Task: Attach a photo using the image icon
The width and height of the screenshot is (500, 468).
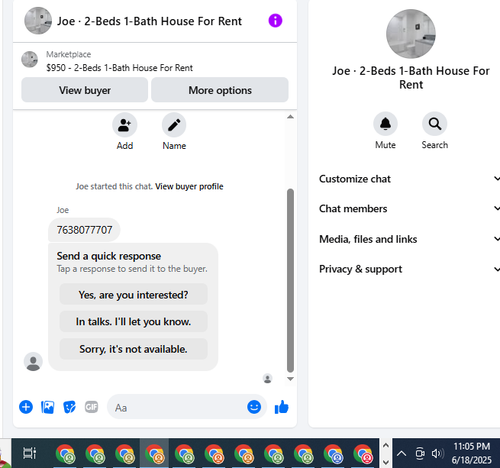Action: coord(48,407)
